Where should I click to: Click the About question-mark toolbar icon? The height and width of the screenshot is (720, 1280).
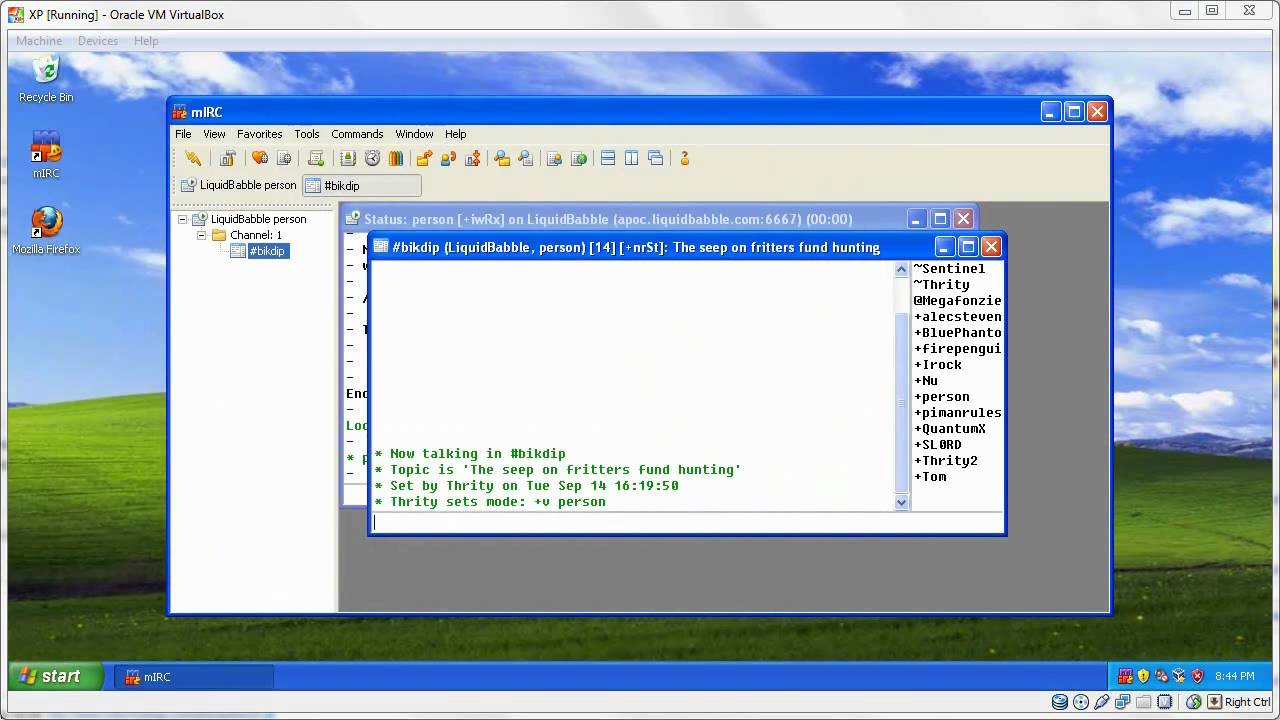coord(685,158)
